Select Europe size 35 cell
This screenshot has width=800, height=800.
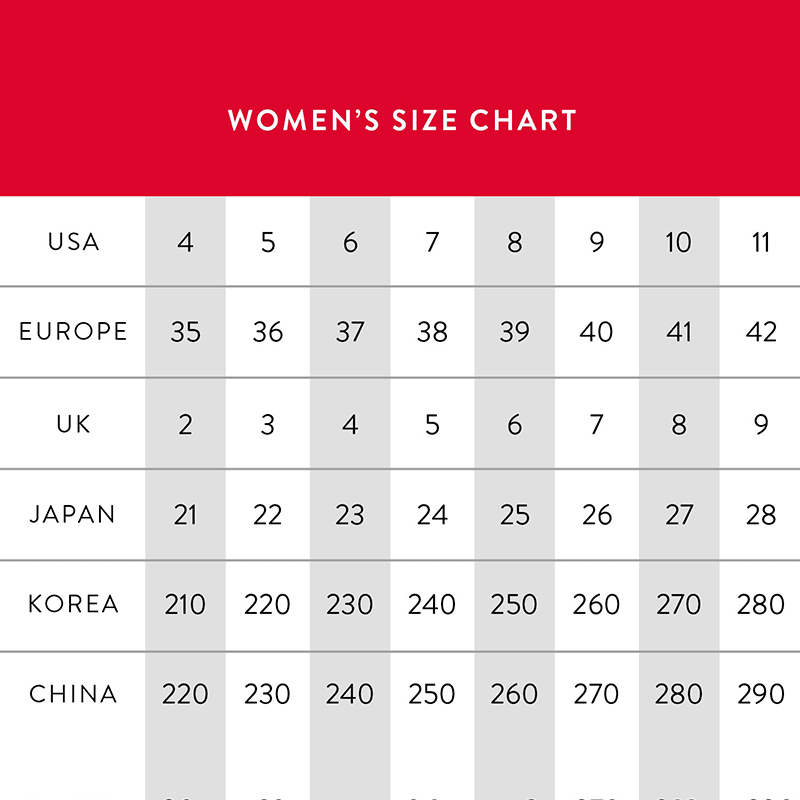click(185, 332)
